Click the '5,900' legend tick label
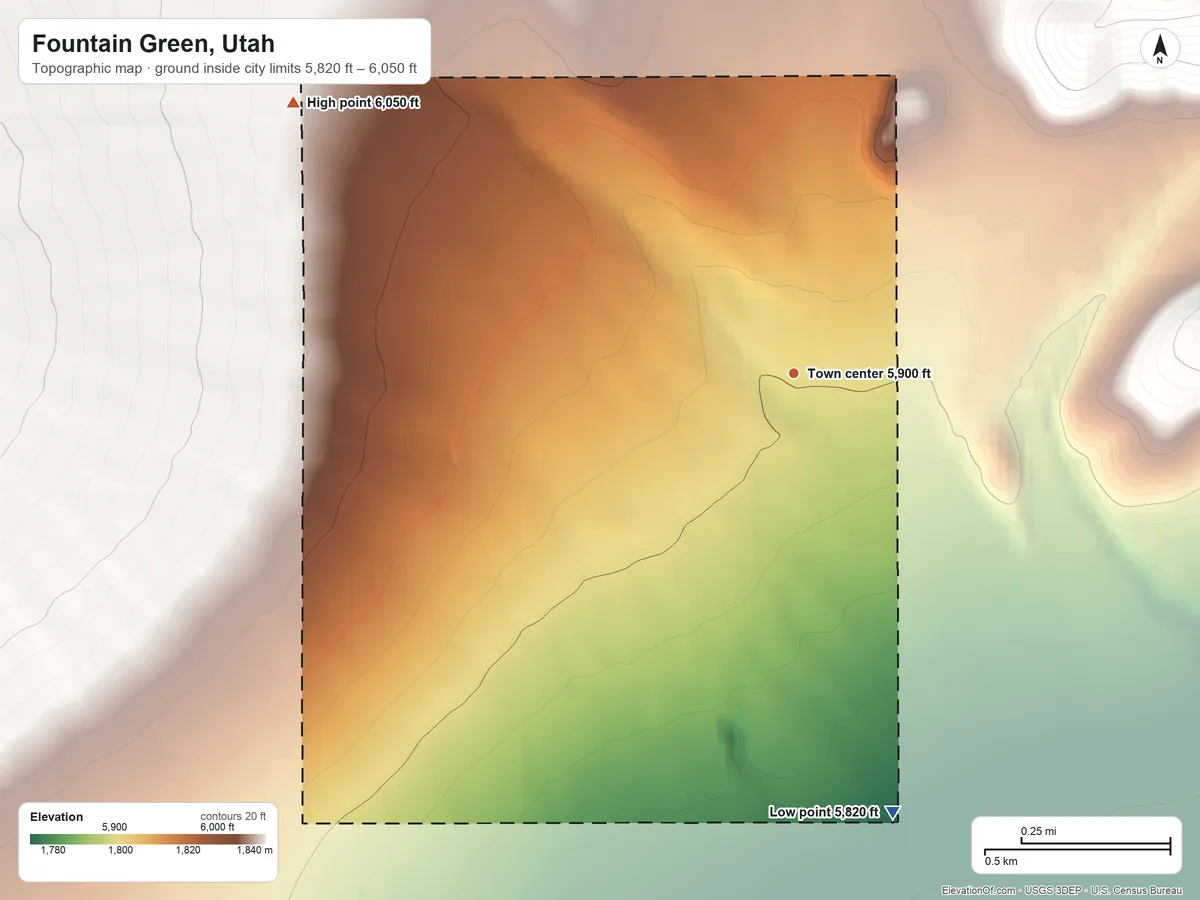This screenshot has width=1200, height=900. [x=114, y=827]
